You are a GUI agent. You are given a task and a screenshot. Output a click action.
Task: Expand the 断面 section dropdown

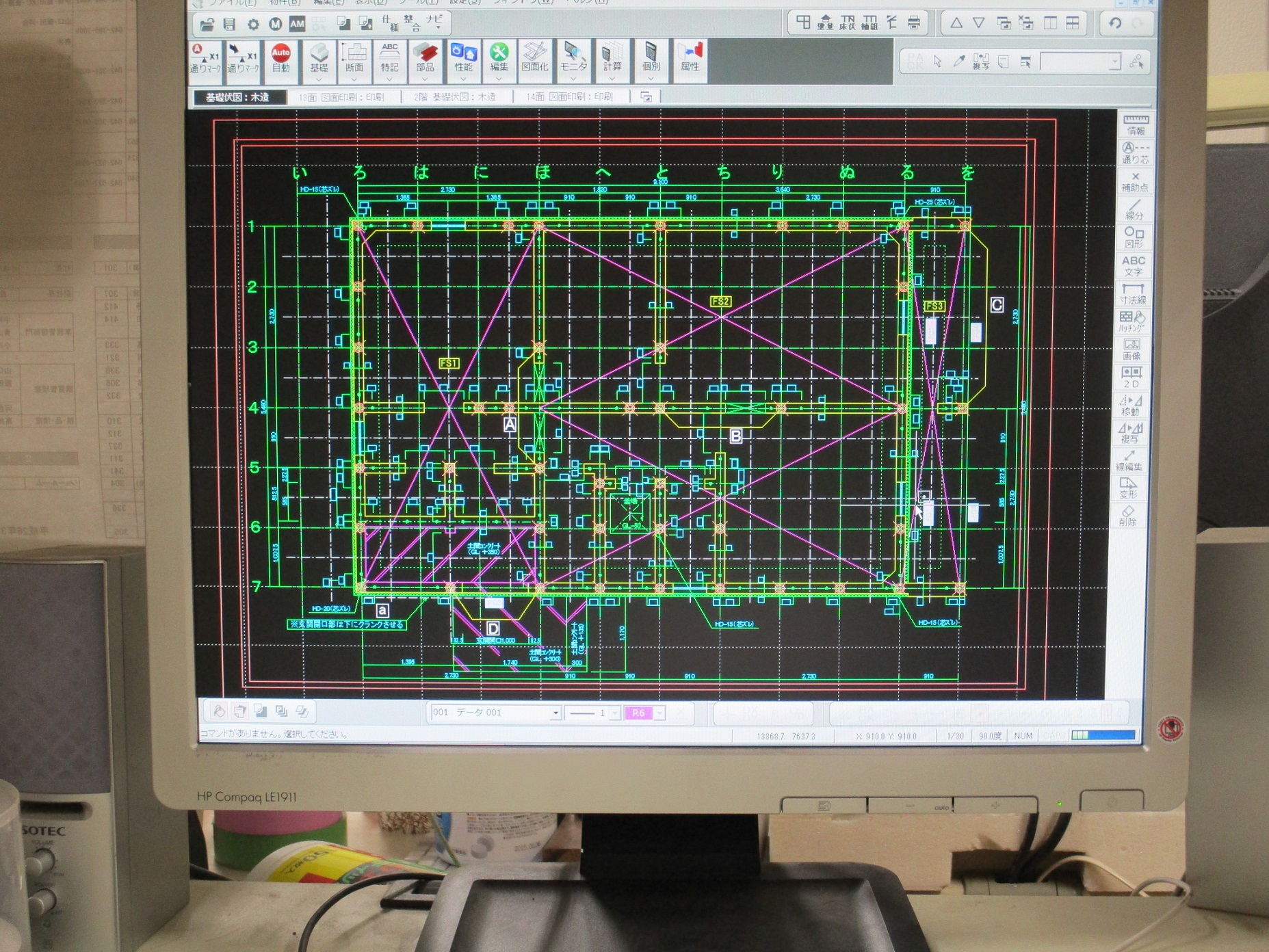pos(354,79)
